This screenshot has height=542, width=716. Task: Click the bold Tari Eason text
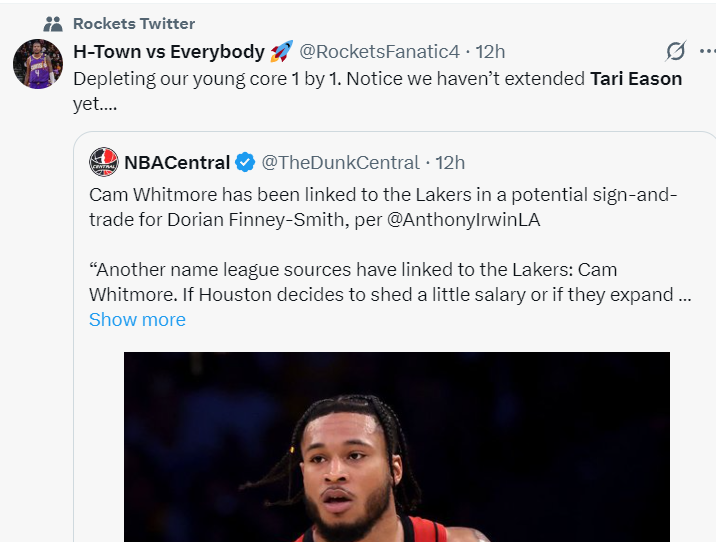click(636, 78)
